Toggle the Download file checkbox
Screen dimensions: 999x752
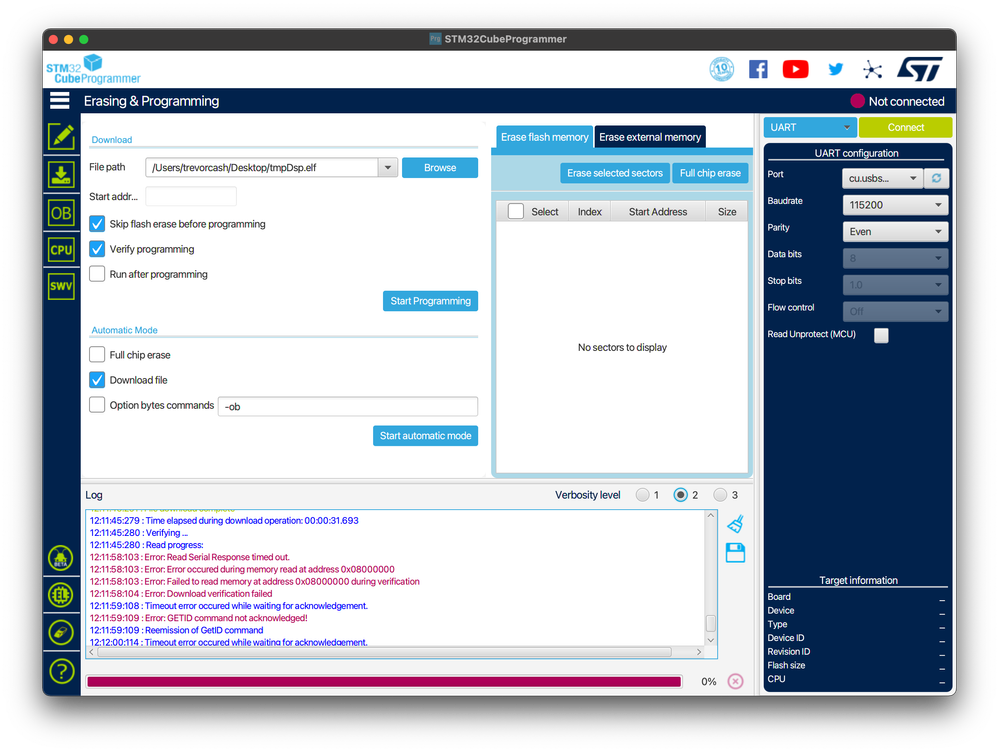click(x=97, y=380)
